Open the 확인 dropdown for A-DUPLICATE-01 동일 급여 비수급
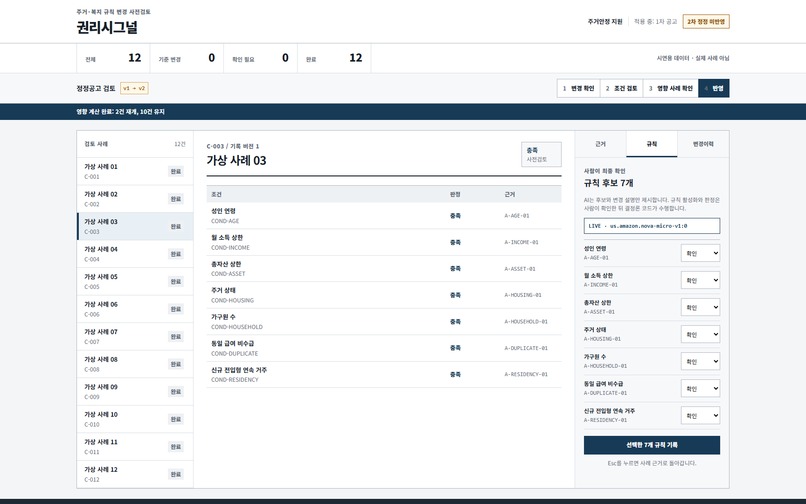 [700, 388]
